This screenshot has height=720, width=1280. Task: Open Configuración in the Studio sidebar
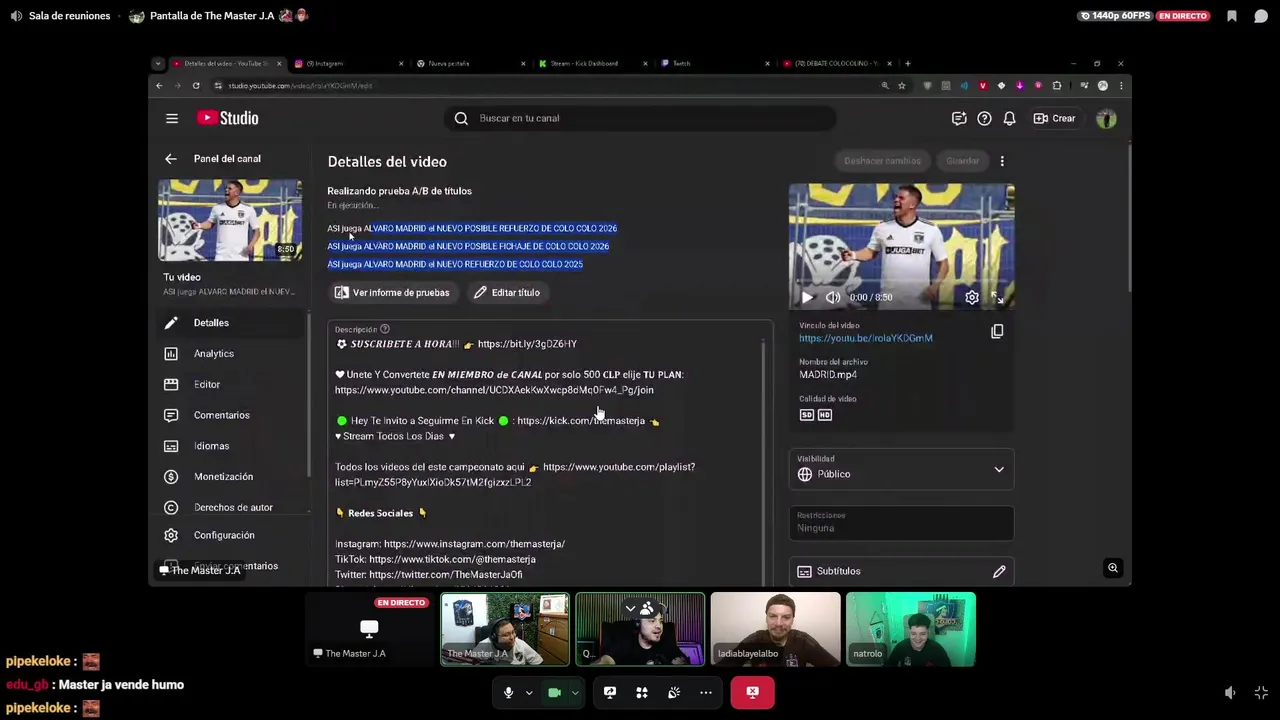(x=233, y=535)
